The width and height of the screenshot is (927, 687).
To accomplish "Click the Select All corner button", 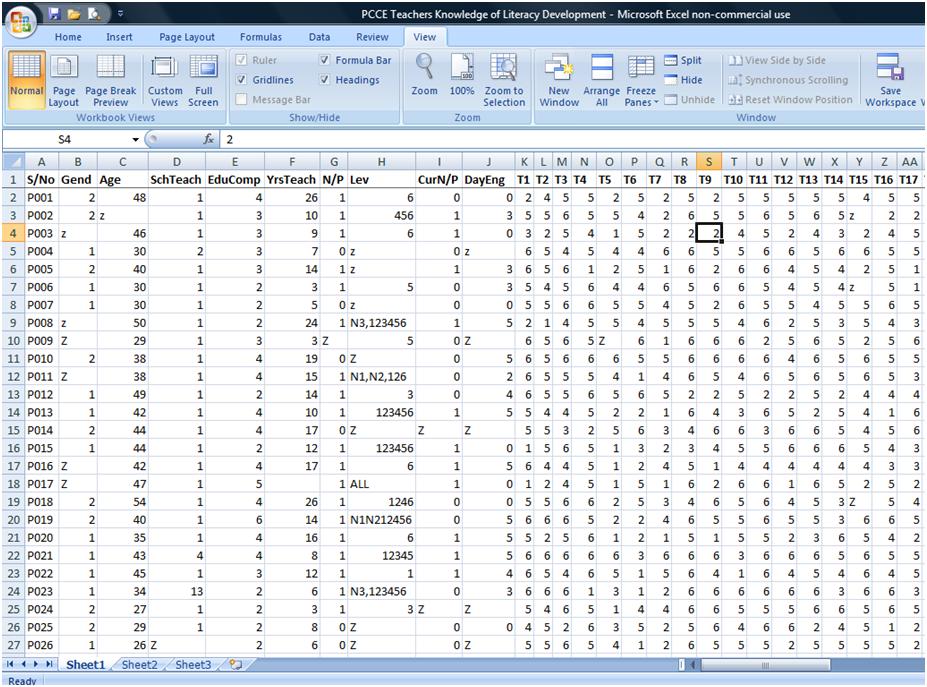I will point(13,161).
